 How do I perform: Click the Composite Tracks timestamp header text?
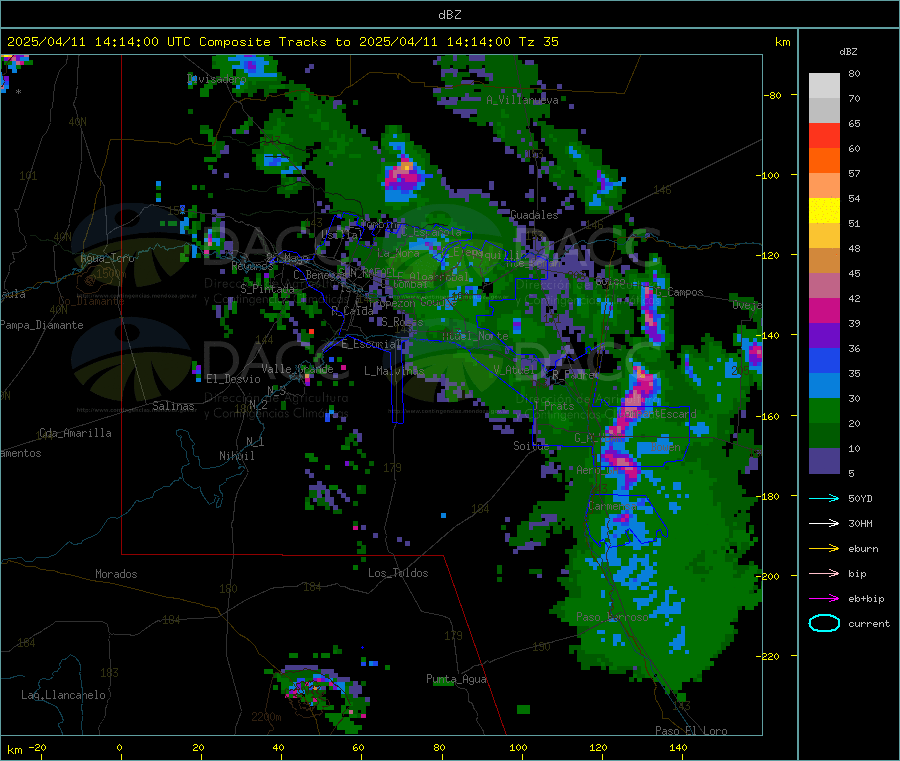pos(283,42)
